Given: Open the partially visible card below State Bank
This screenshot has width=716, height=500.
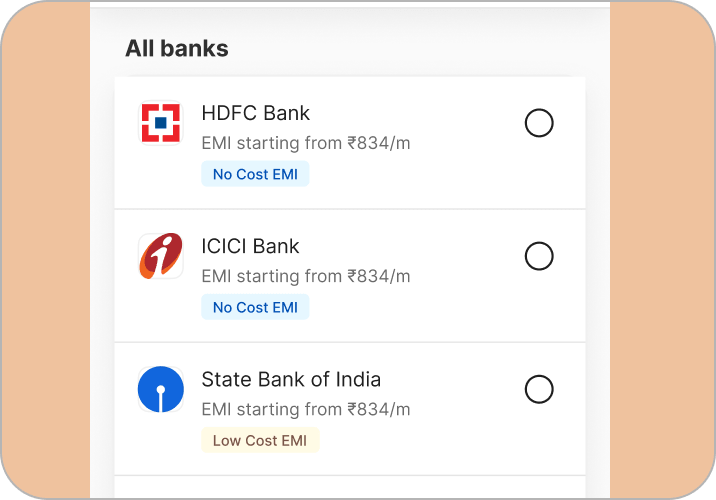Looking at the screenshot, I should click(x=350, y=488).
